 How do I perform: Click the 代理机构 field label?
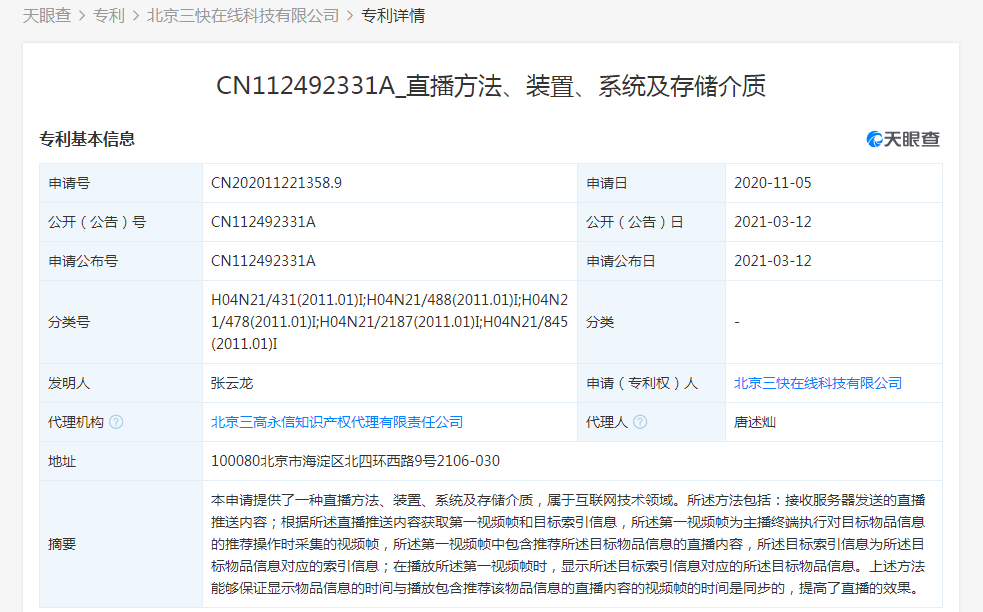pyautogui.click(x=76, y=422)
